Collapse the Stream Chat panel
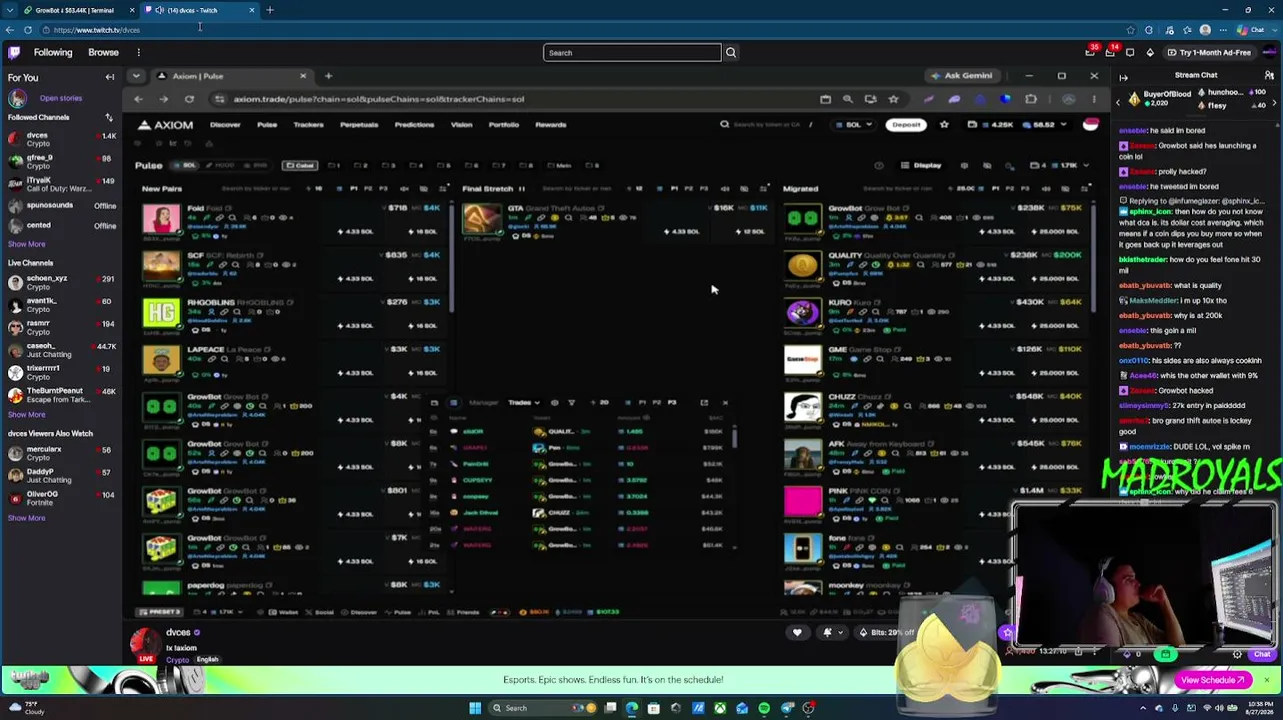Image resolution: width=1283 pixels, height=720 pixels. pos(1123,76)
